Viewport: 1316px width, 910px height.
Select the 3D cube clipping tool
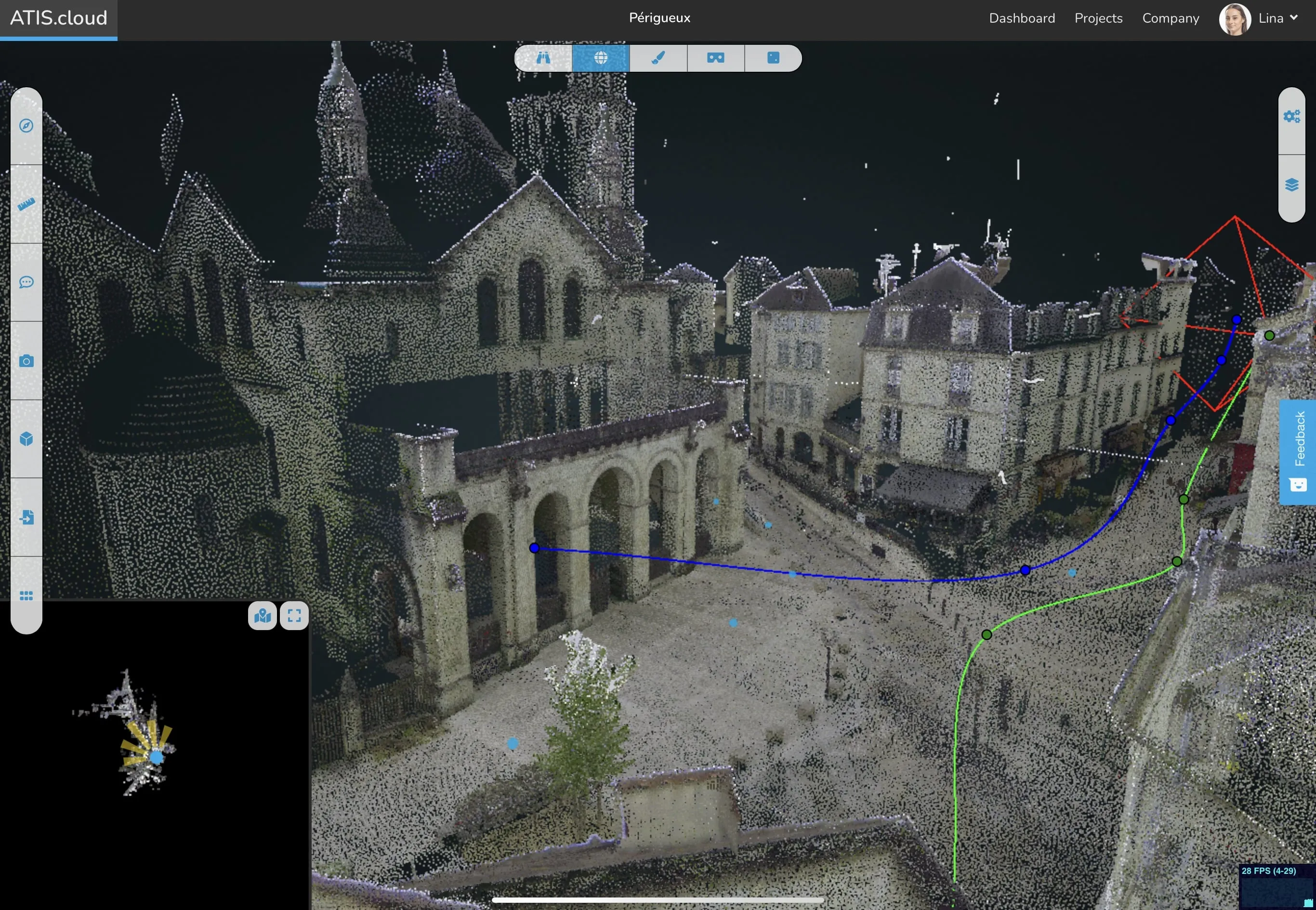(x=26, y=439)
